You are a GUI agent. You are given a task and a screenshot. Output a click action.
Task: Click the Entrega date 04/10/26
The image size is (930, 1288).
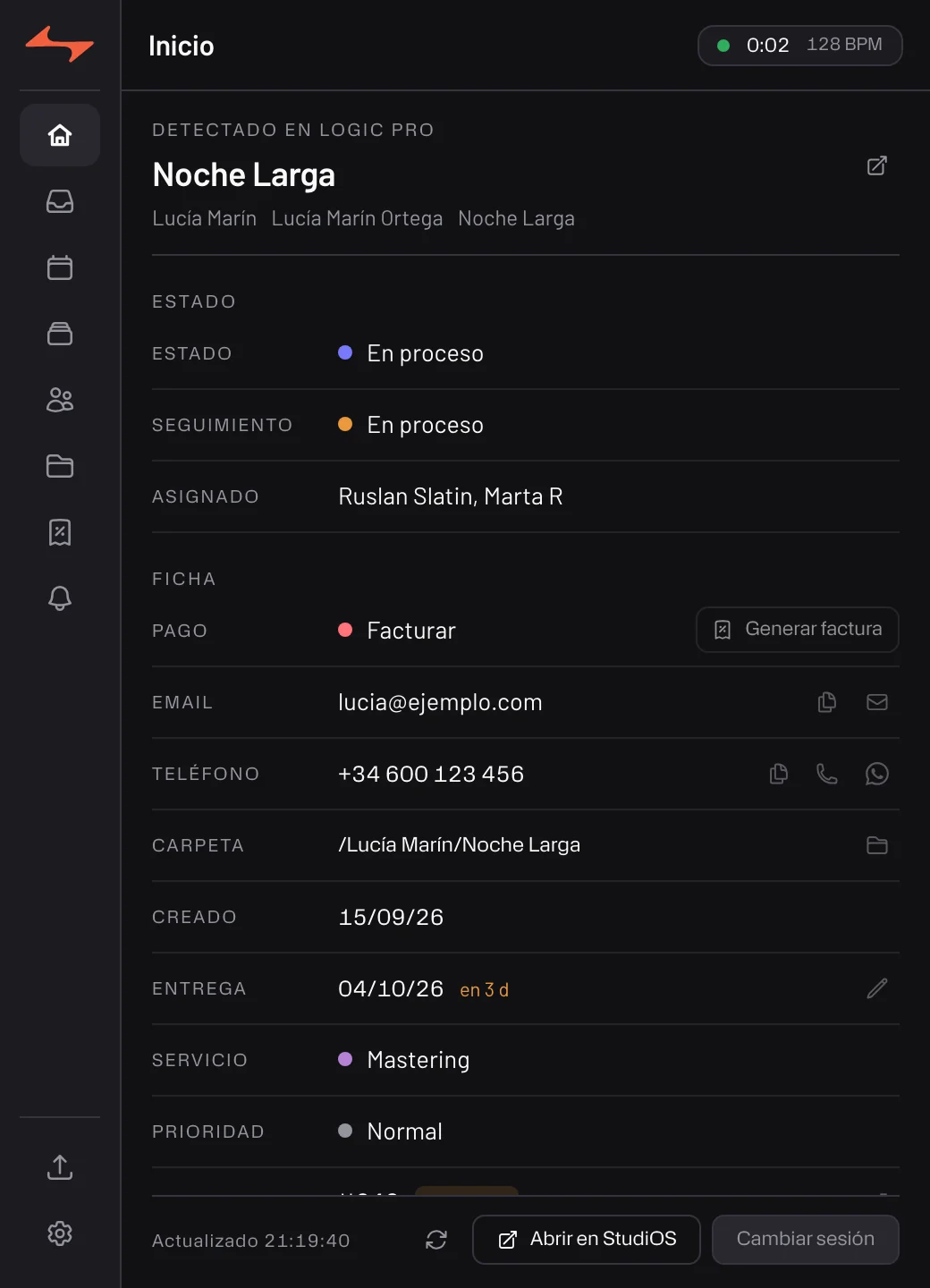pyautogui.click(x=391, y=988)
